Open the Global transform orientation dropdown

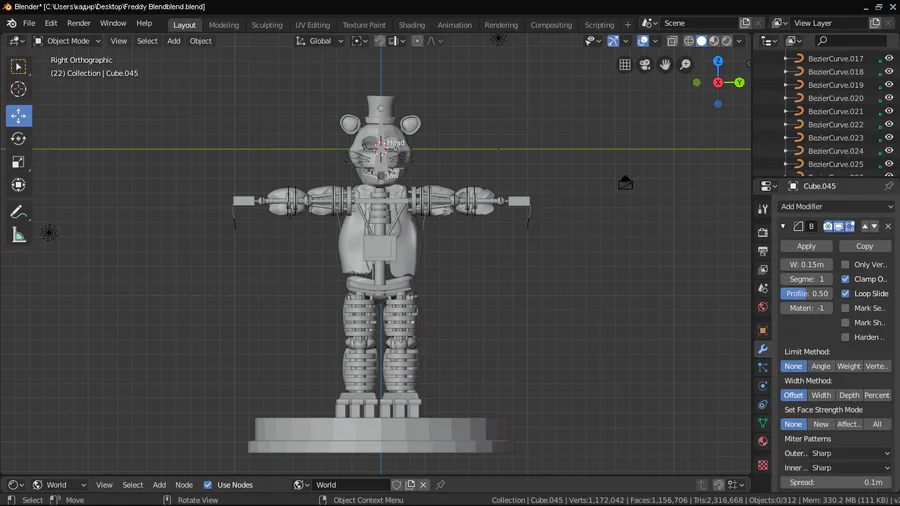click(320, 41)
